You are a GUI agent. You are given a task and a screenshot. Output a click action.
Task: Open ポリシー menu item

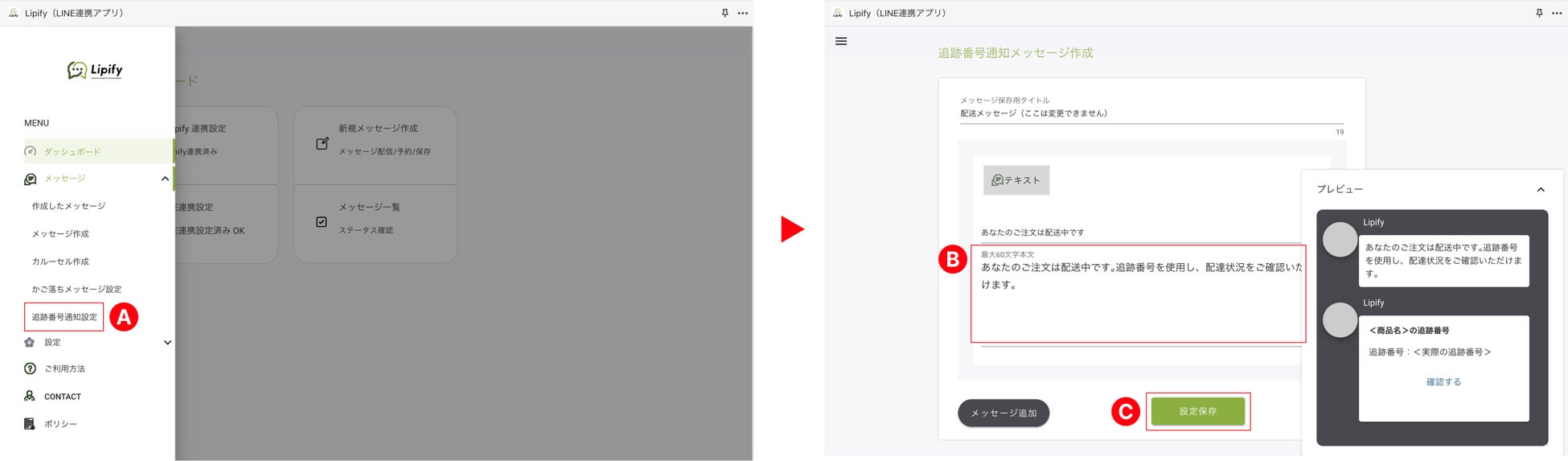point(60,424)
